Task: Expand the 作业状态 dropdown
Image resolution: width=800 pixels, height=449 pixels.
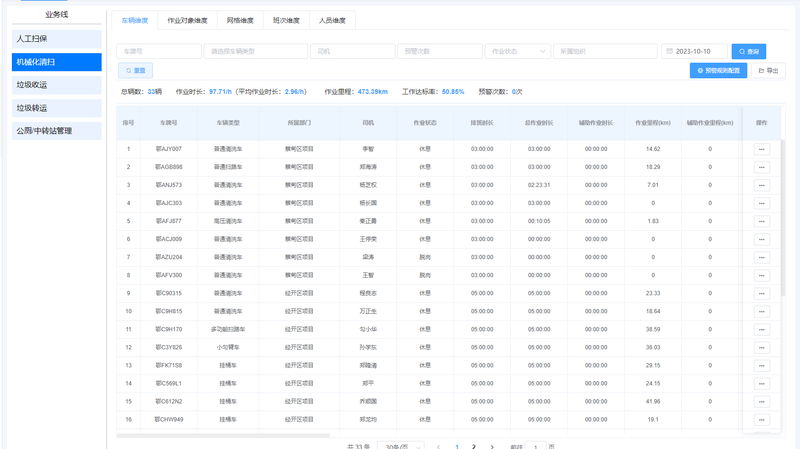Action: click(517, 51)
